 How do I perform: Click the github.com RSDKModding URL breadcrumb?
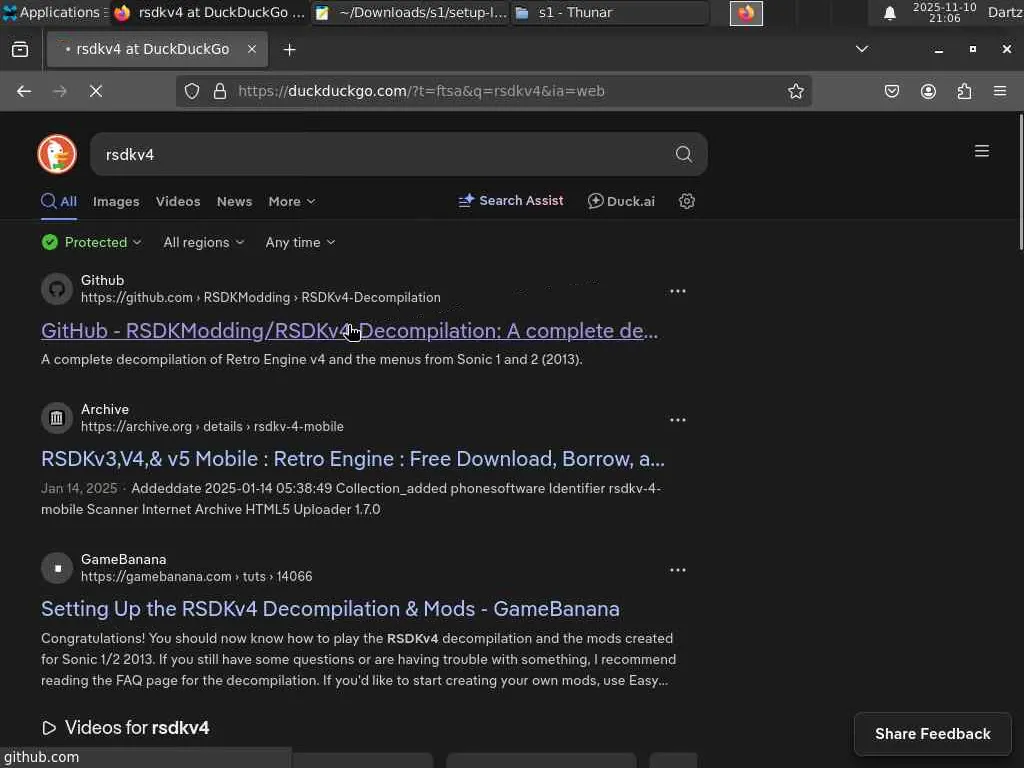tap(261, 298)
